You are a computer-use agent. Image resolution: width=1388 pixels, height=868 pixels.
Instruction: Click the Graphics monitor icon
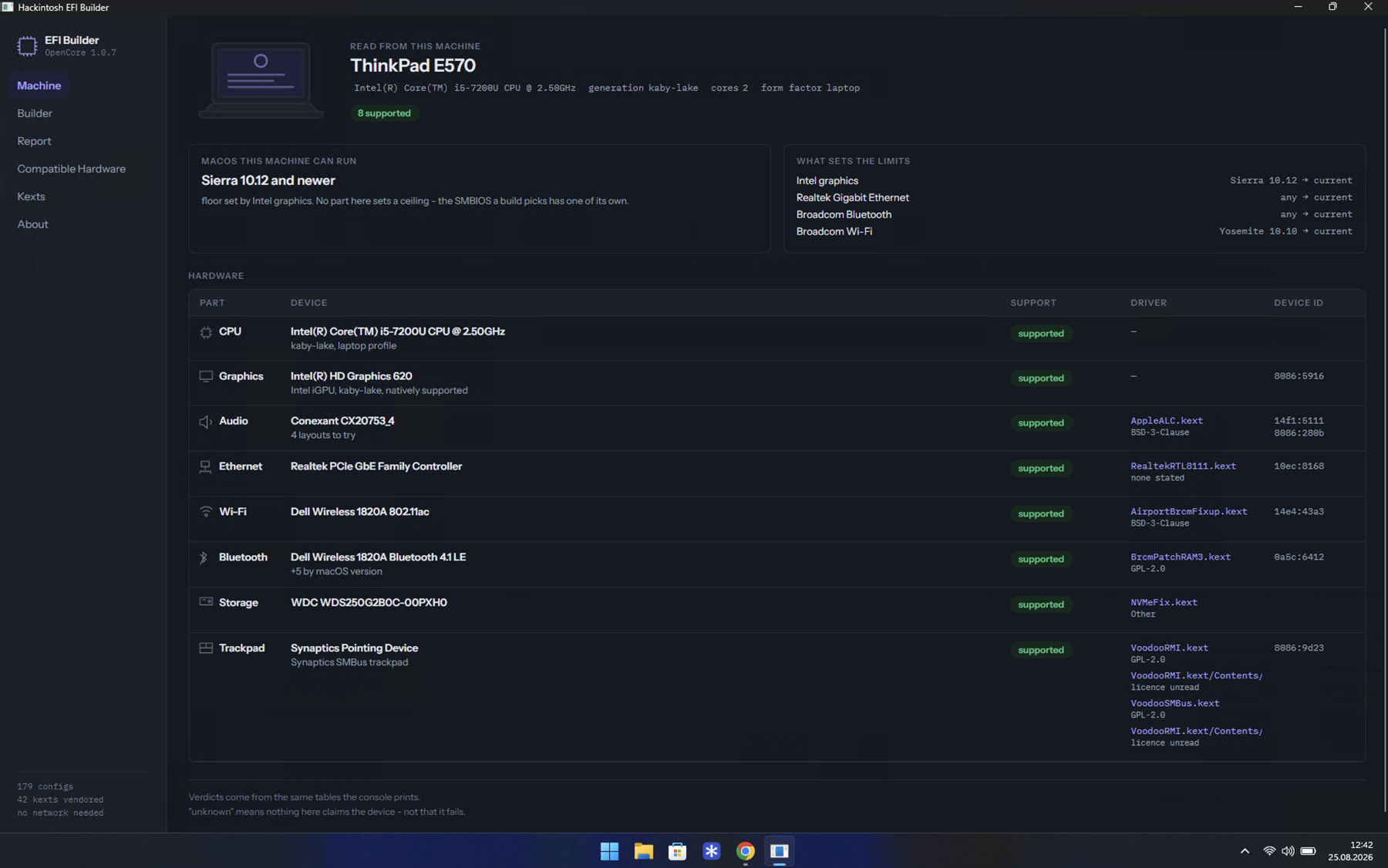pos(206,376)
